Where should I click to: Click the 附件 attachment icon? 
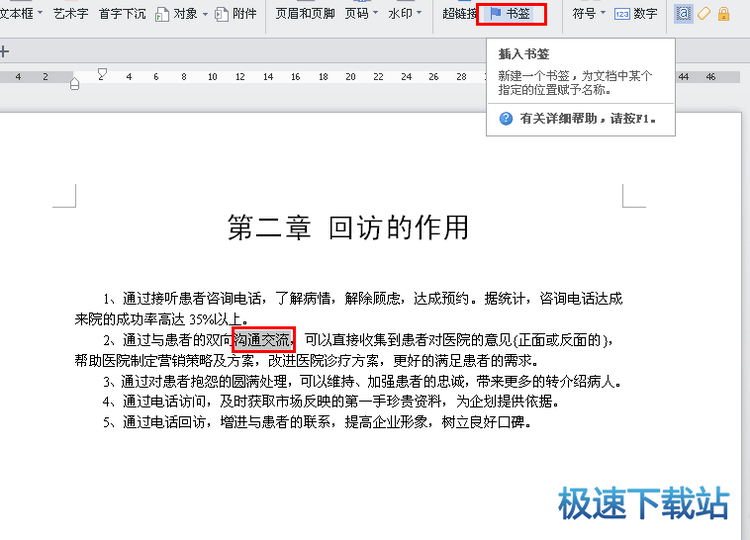click(x=221, y=14)
